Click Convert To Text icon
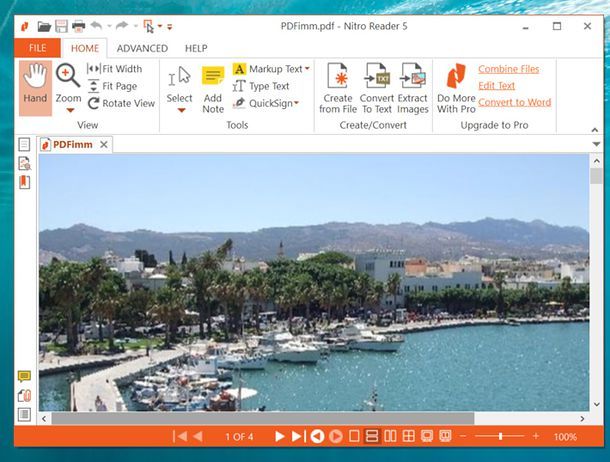The width and height of the screenshot is (610, 462). pyautogui.click(x=376, y=78)
